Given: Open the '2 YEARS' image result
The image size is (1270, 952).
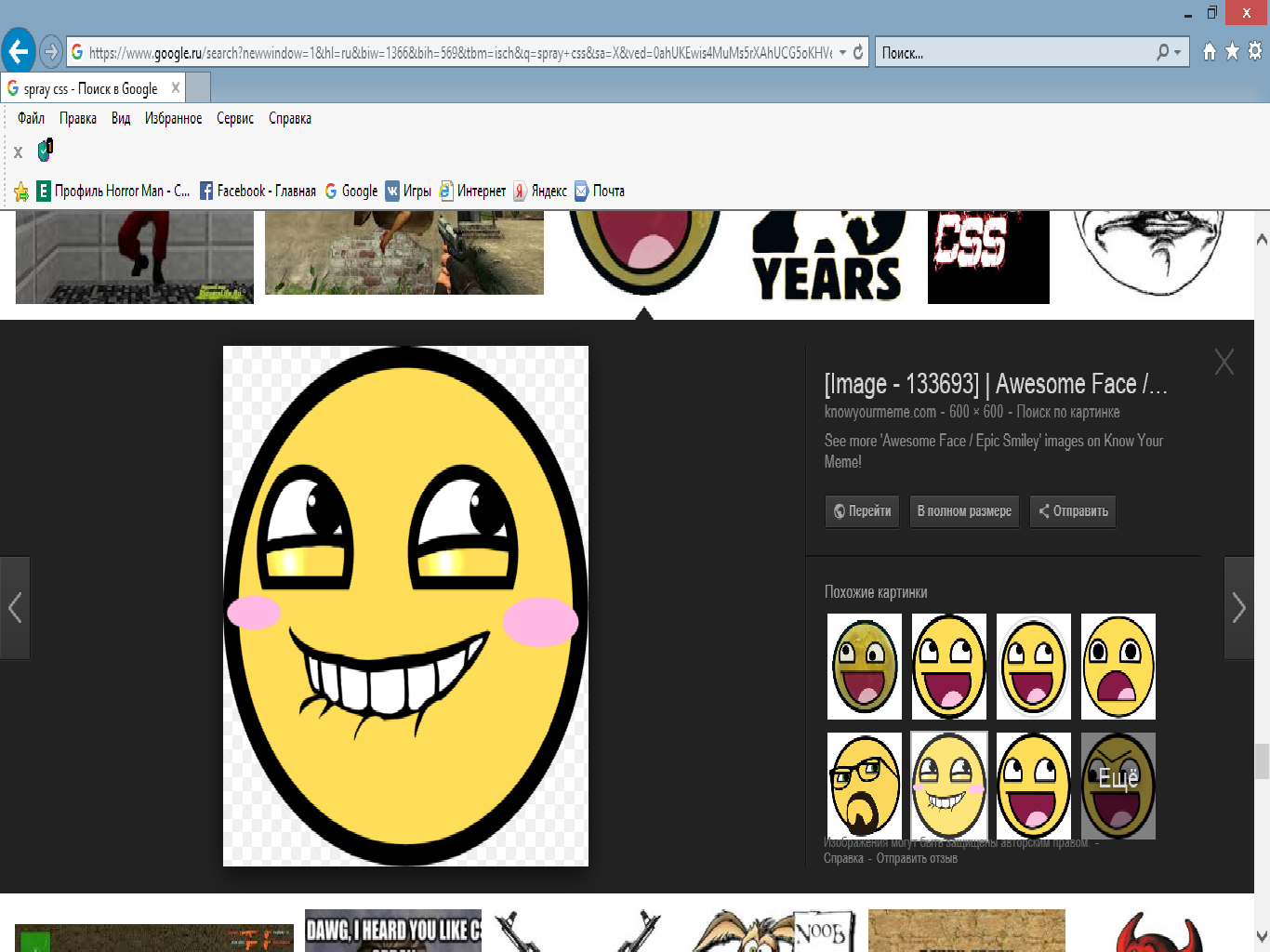Looking at the screenshot, I should pos(828,257).
